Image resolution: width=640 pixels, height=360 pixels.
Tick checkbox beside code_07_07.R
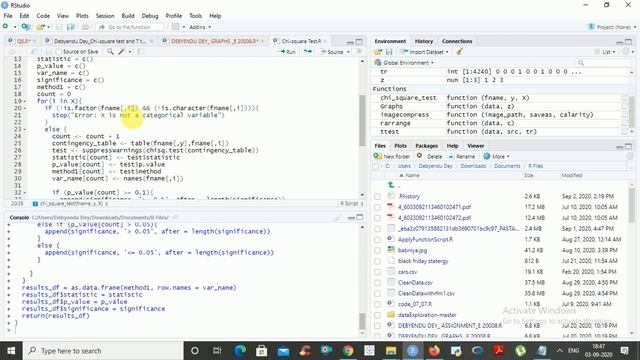pos(377,304)
